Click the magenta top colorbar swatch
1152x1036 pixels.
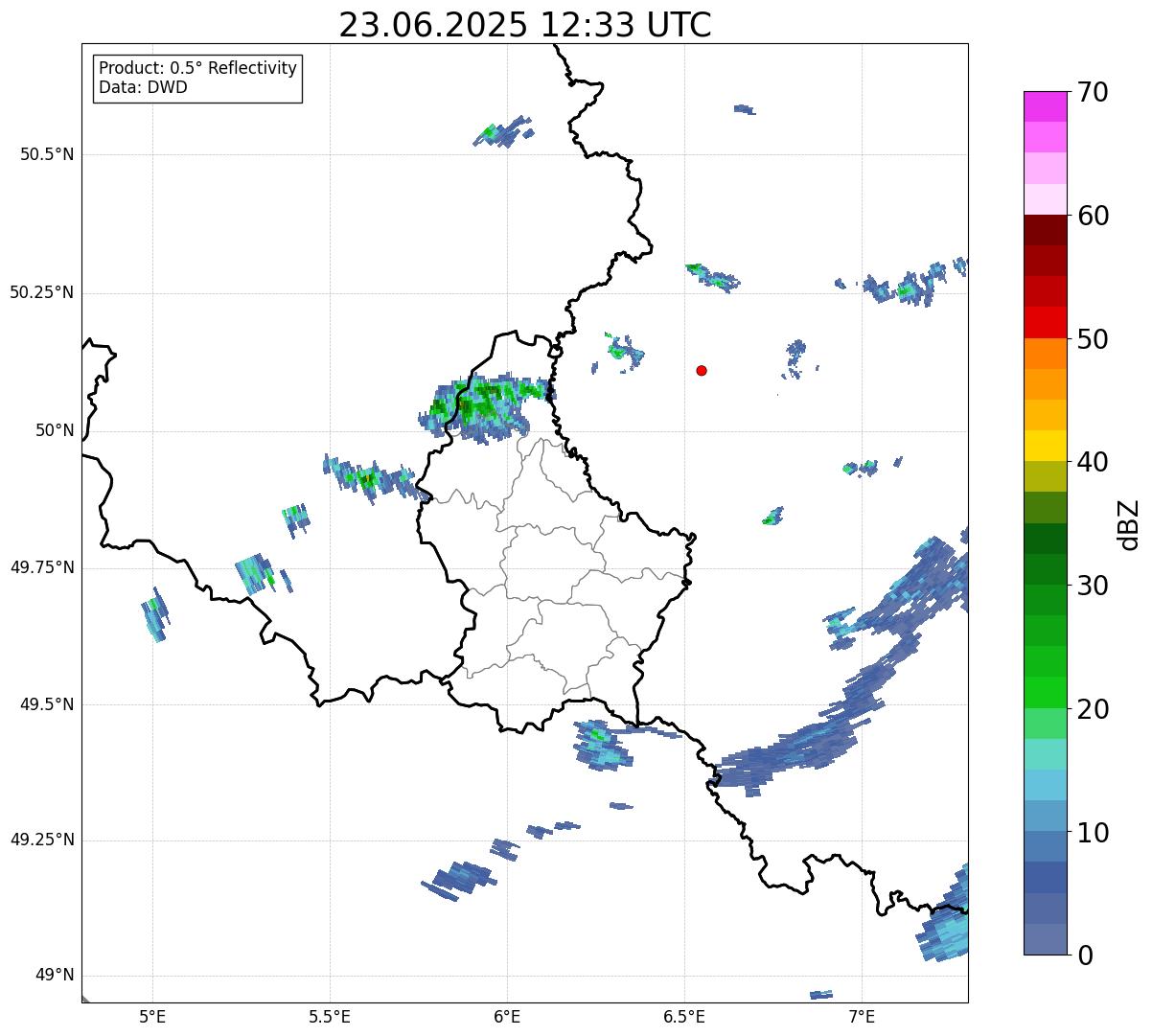1045,106
